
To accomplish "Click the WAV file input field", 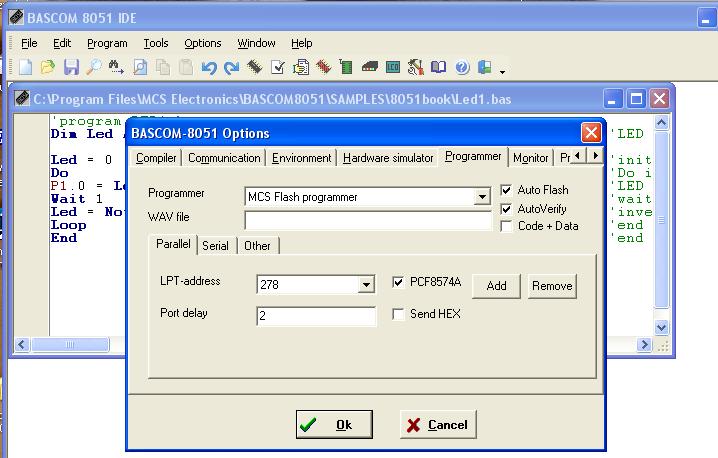I will (368, 221).
